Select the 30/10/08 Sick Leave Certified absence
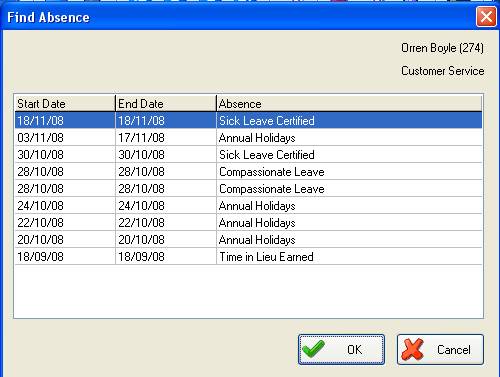The height and width of the screenshot is (377, 500). tap(248, 154)
